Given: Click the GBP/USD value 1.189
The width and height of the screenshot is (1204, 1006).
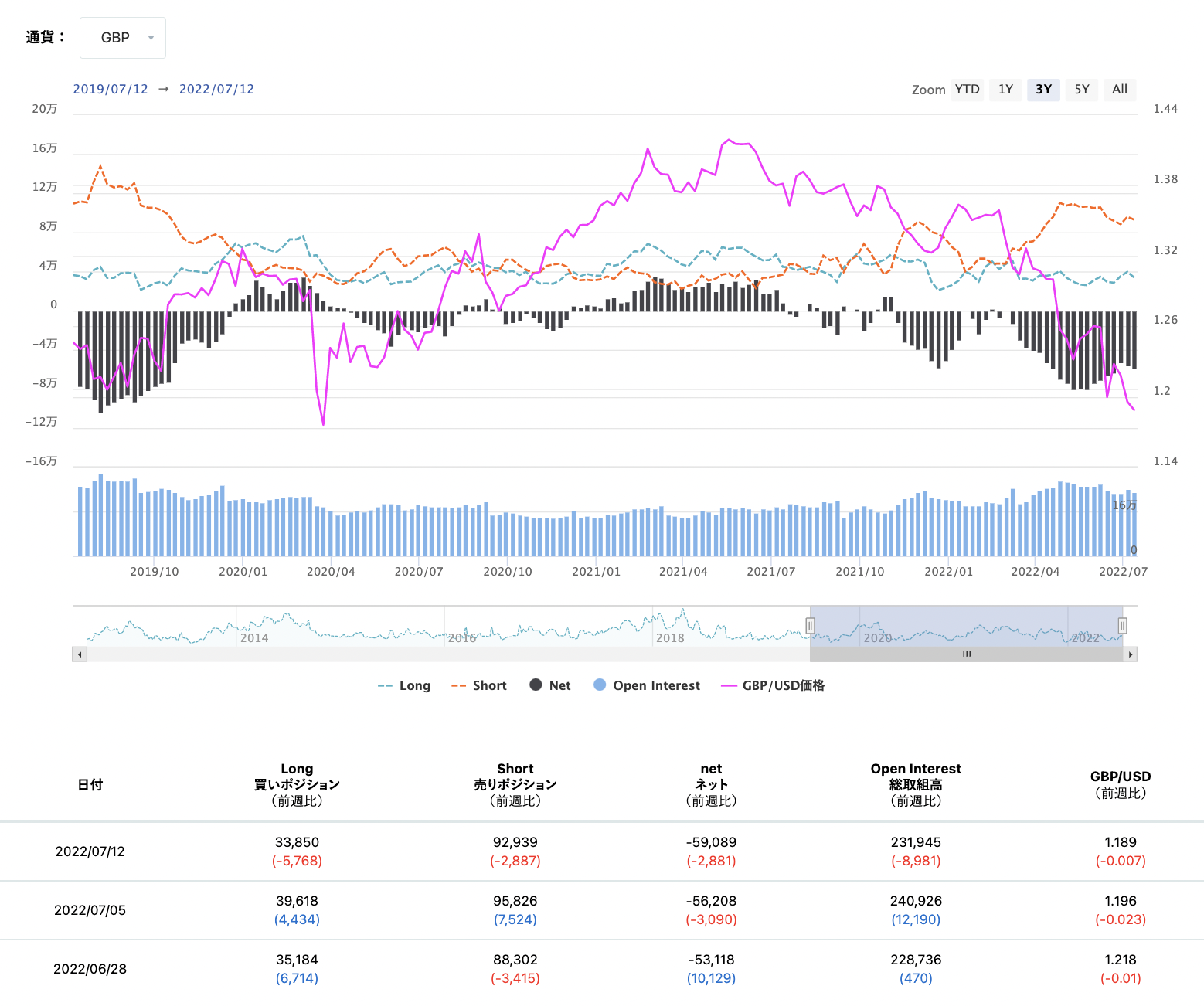Looking at the screenshot, I should coord(1121,842).
